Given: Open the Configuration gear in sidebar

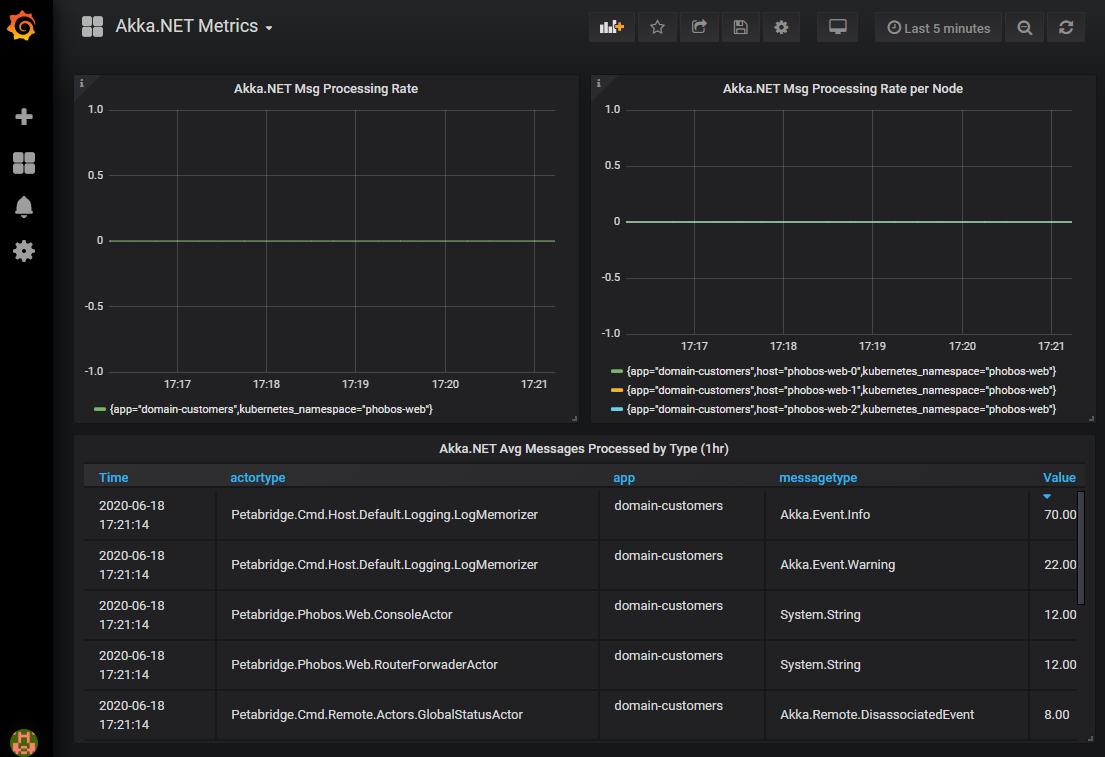Looking at the screenshot, I should 24,251.
